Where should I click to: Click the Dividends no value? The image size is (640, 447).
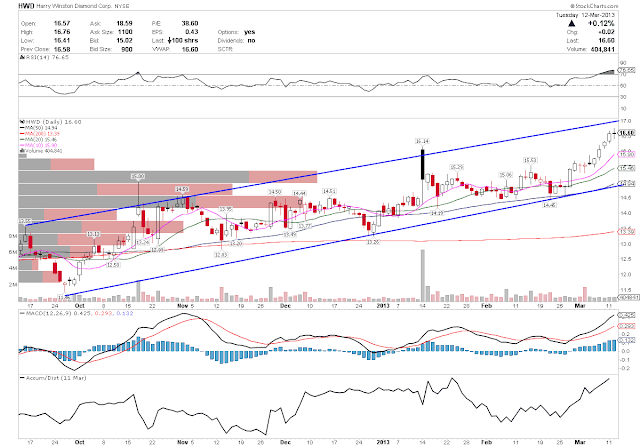pos(251,40)
